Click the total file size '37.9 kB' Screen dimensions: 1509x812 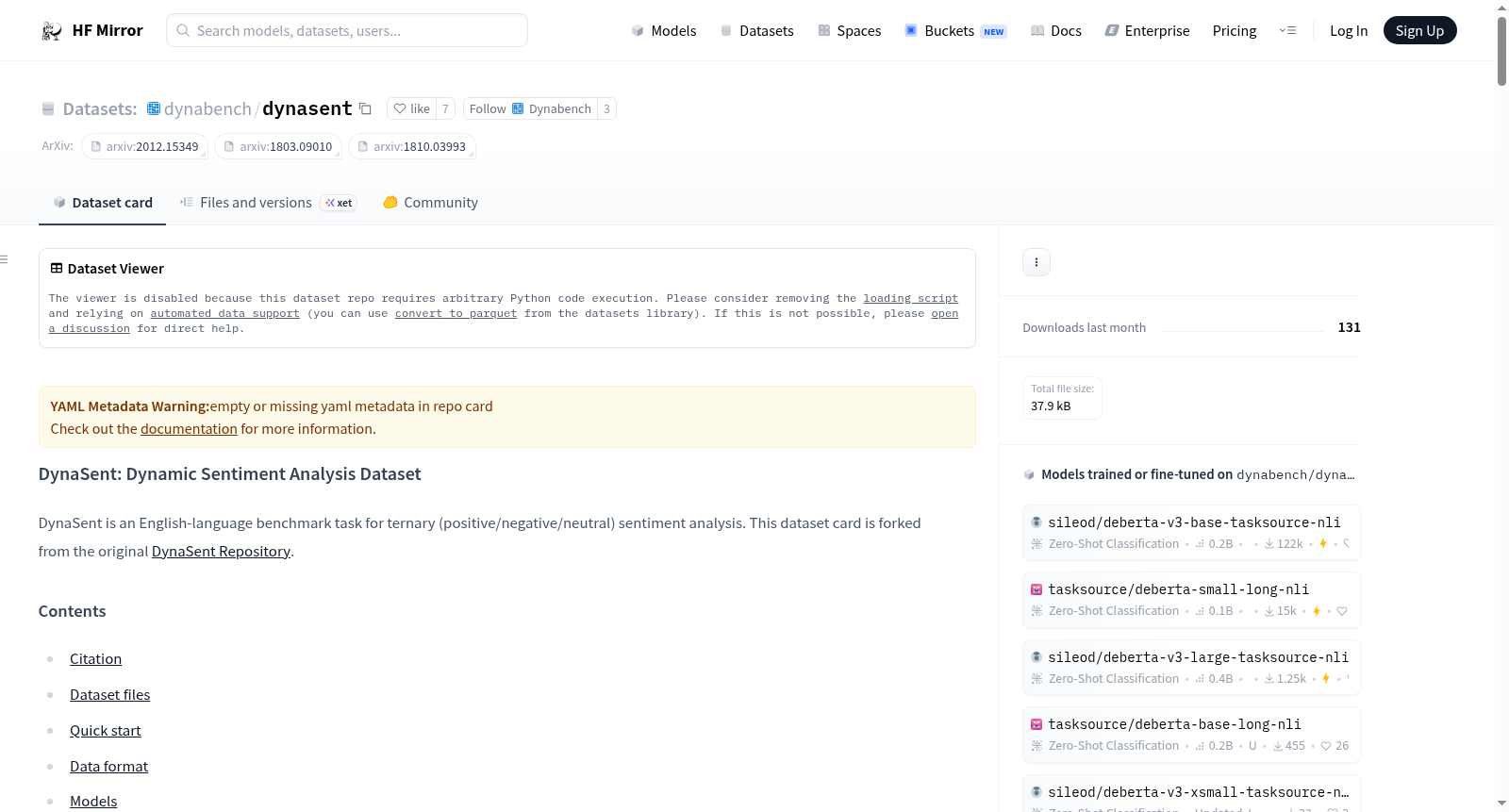1051,406
